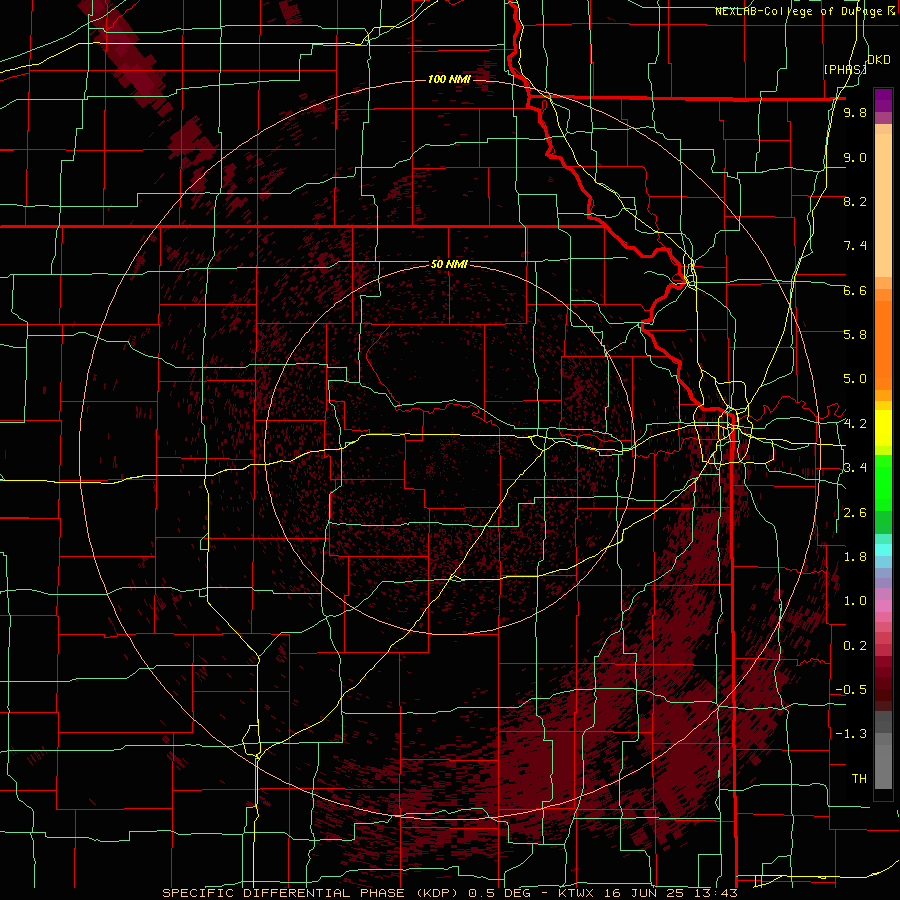This screenshot has height=900, width=900.
Task: Click the 9.0 color scale value
Action: click(x=855, y=157)
